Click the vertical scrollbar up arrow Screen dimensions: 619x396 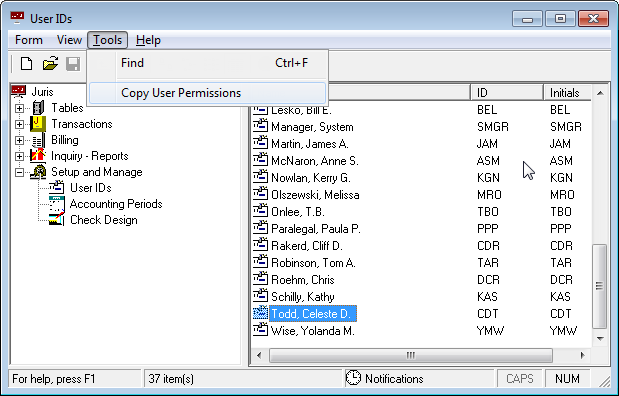pos(600,93)
